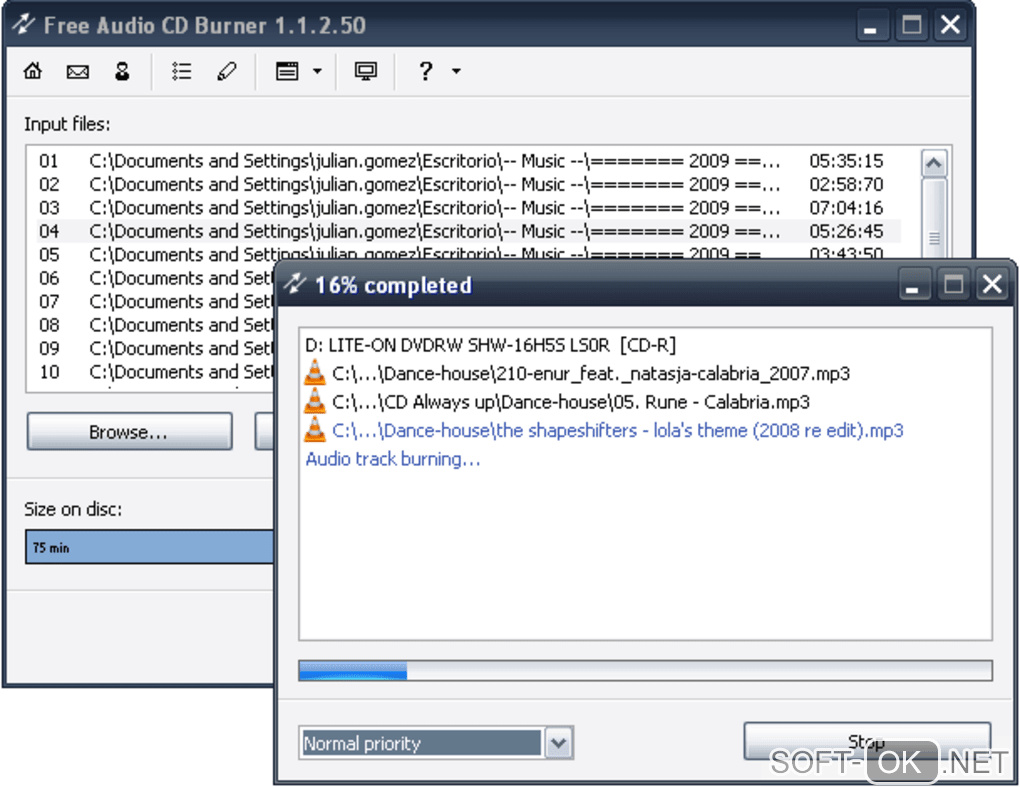Click the Browse... button
This screenshot has width=1020, height=787.
129,431
